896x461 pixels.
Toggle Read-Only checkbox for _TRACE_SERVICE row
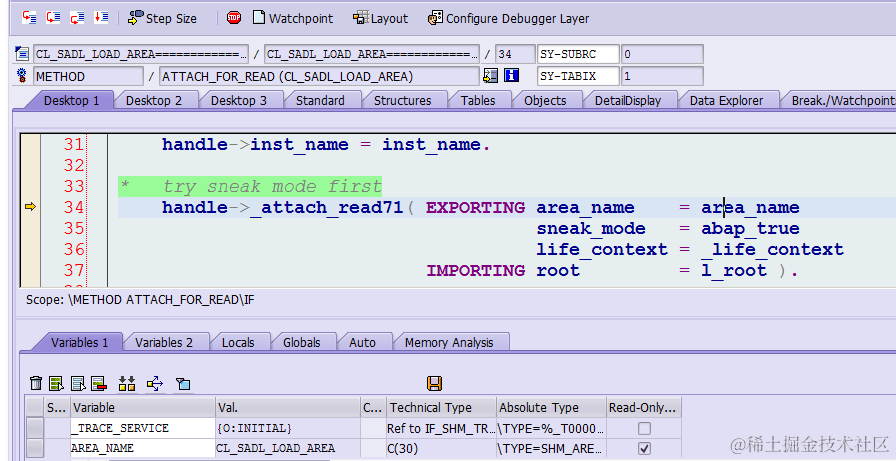point(644,428)
